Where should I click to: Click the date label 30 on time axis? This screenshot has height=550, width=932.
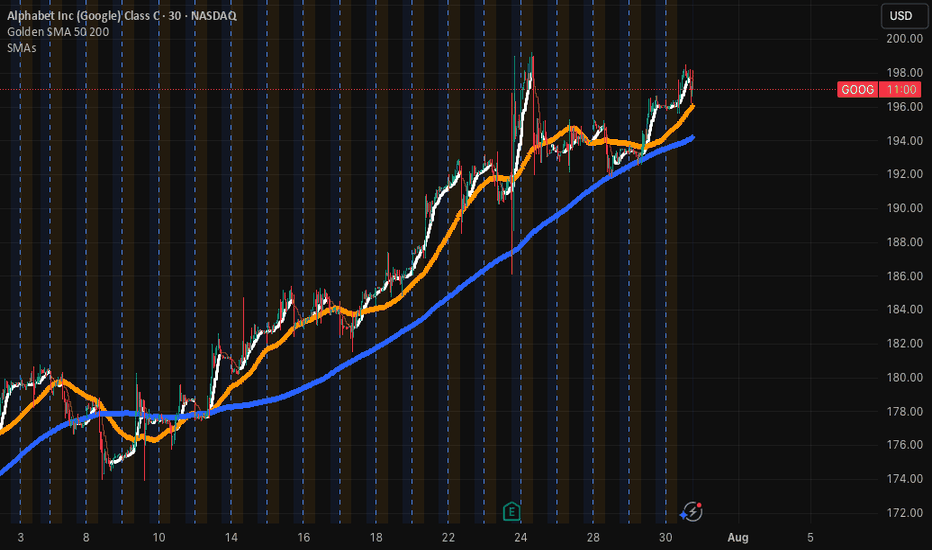point(665,538)
